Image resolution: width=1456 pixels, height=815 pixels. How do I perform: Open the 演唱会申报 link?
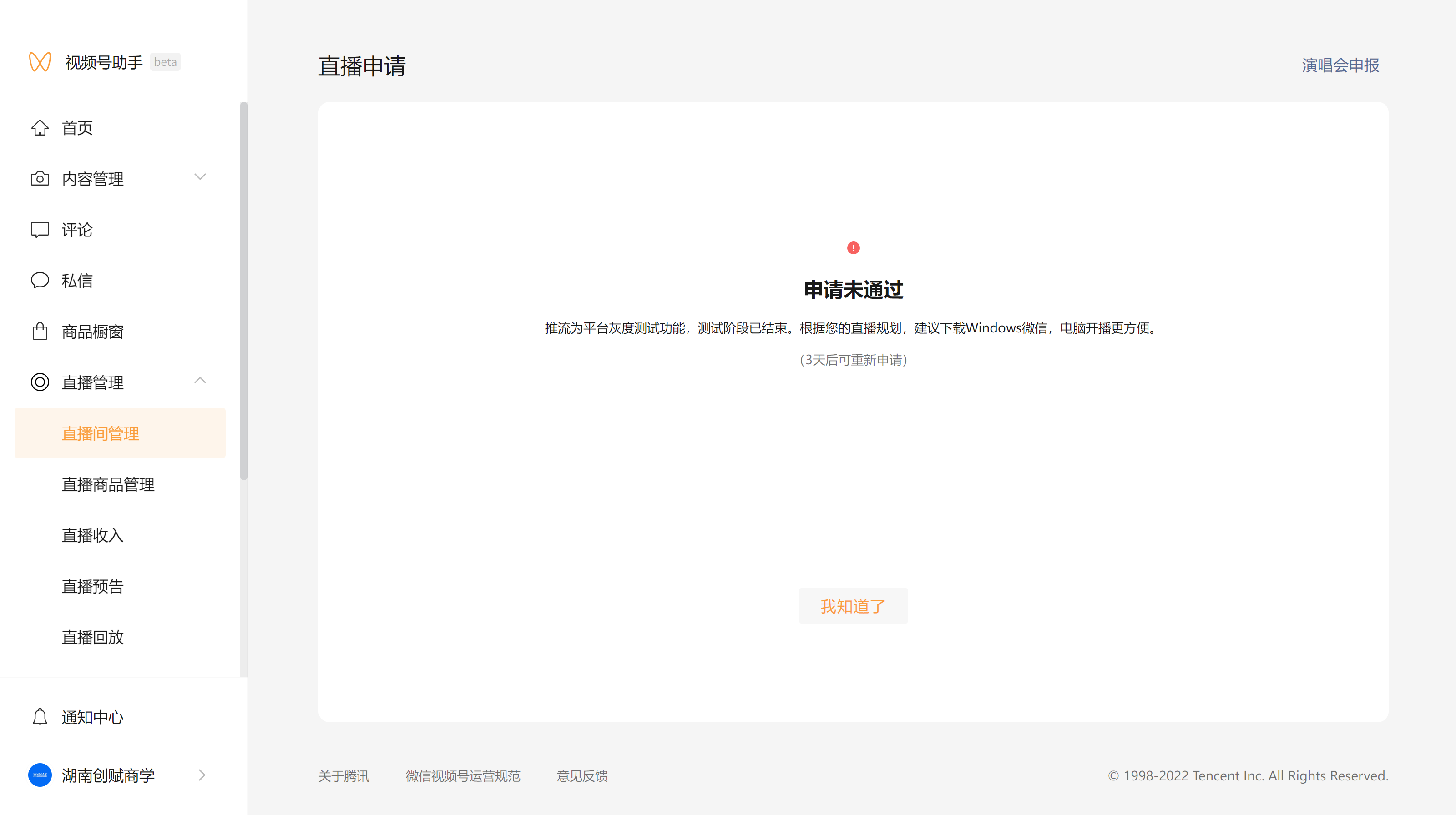1340,65
